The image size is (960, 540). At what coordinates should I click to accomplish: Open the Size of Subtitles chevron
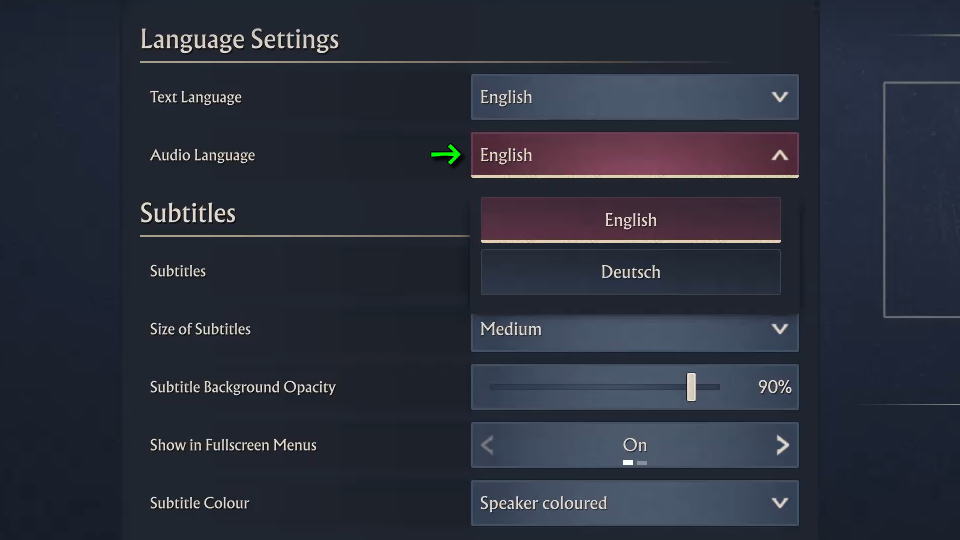pyautogui.click(x=779, y=329)
